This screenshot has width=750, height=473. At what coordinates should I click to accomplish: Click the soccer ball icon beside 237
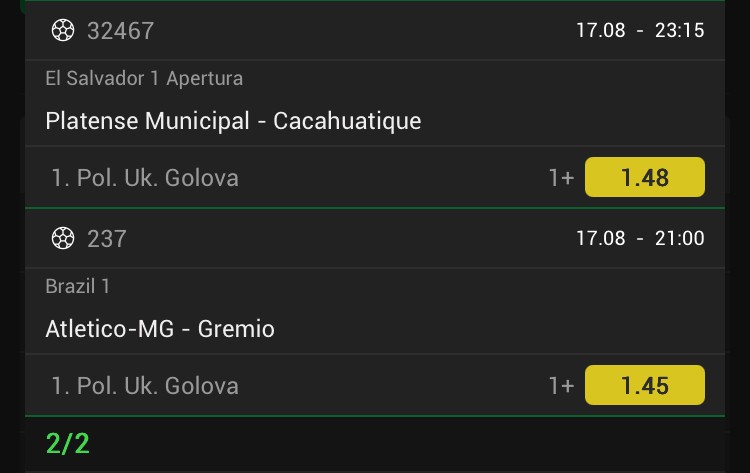click(63, 238)
